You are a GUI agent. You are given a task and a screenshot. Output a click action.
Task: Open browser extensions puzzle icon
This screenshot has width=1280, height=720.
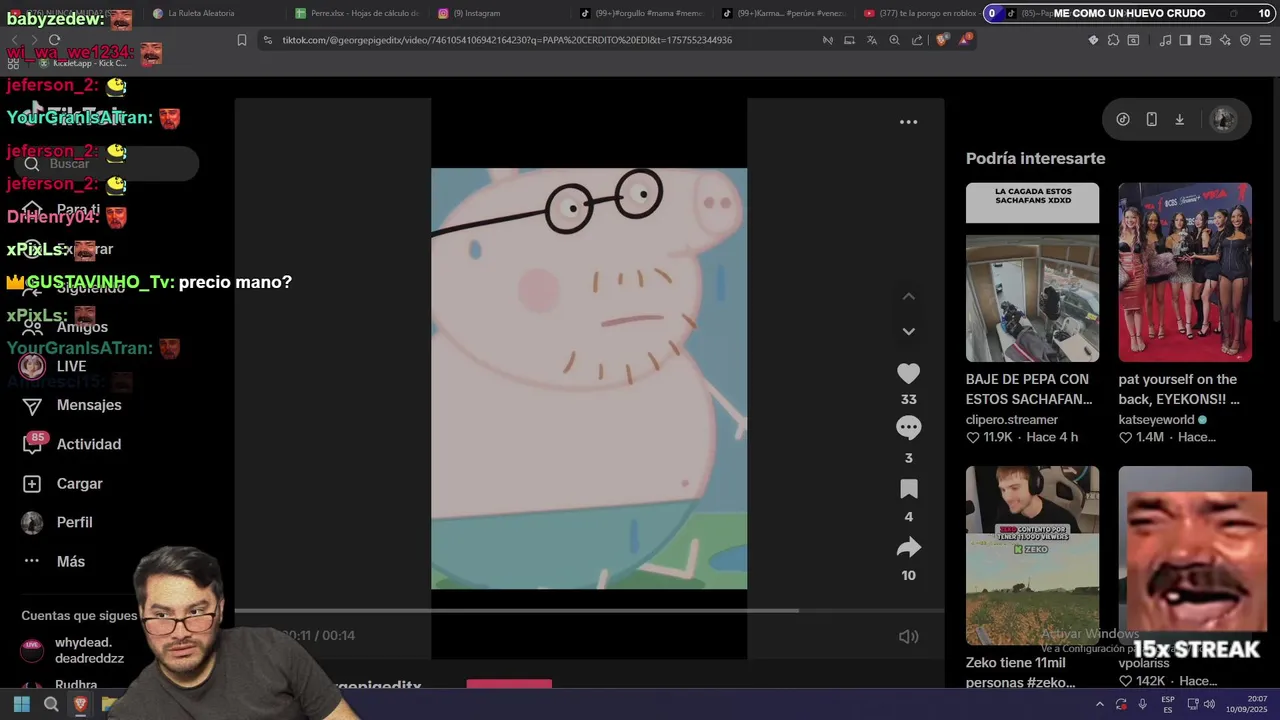point(1113,40)
